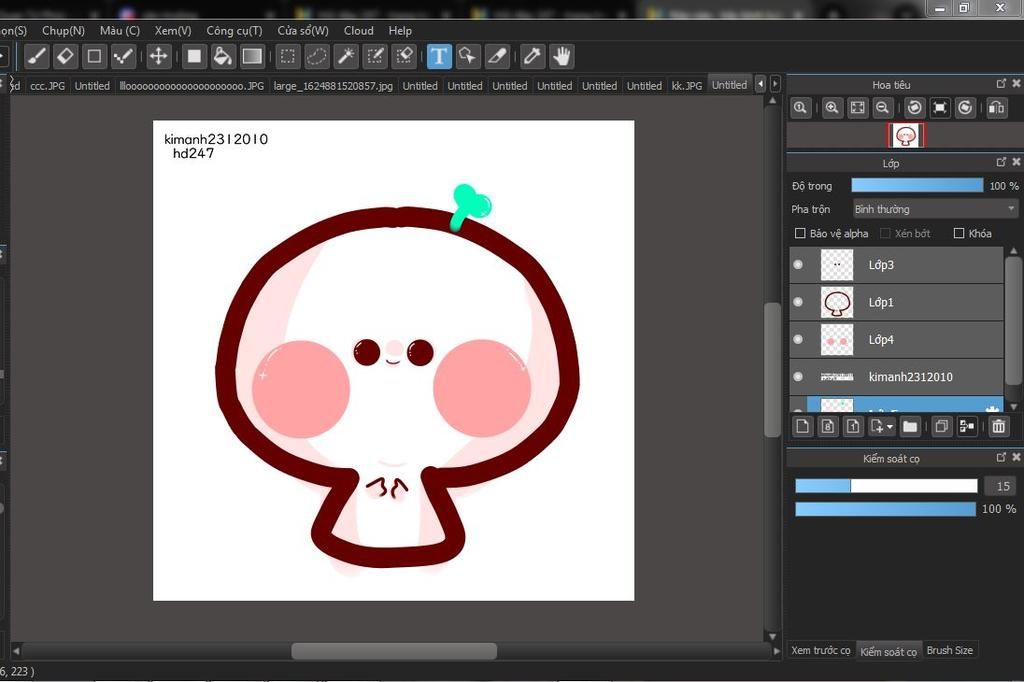Screen dimensions: 1024x682
Task: Select the Dot pen tool
Action: click(123, 57)
